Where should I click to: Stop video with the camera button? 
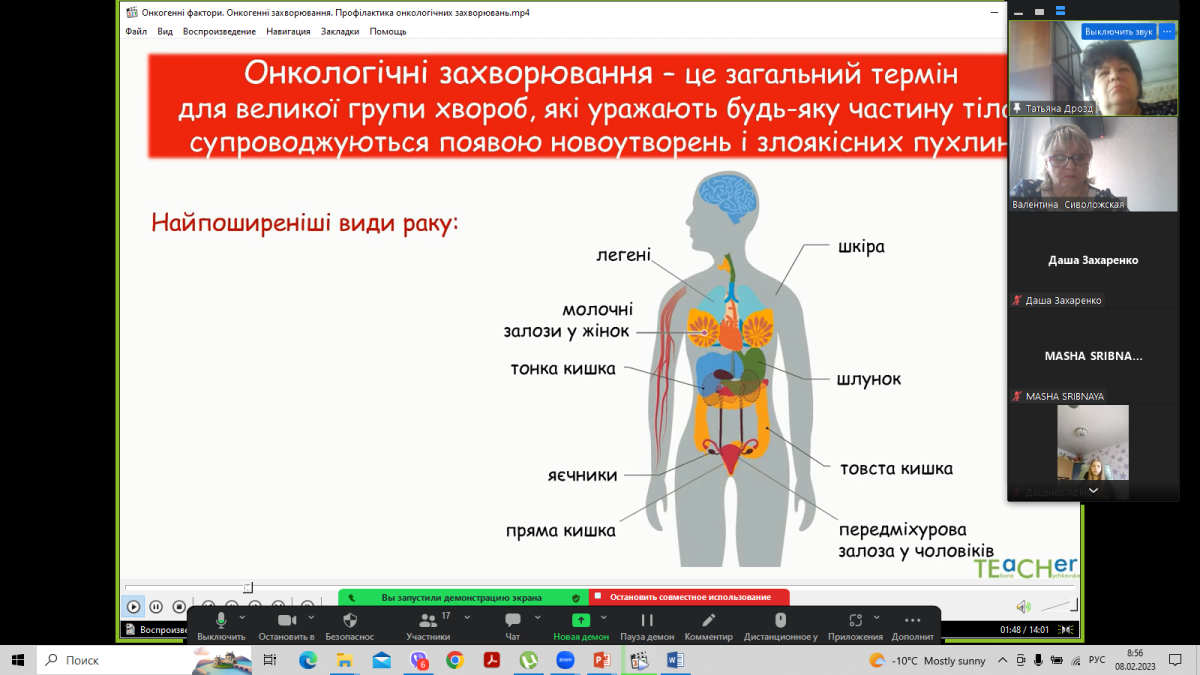pyautogui.click(x=286, y=621)
